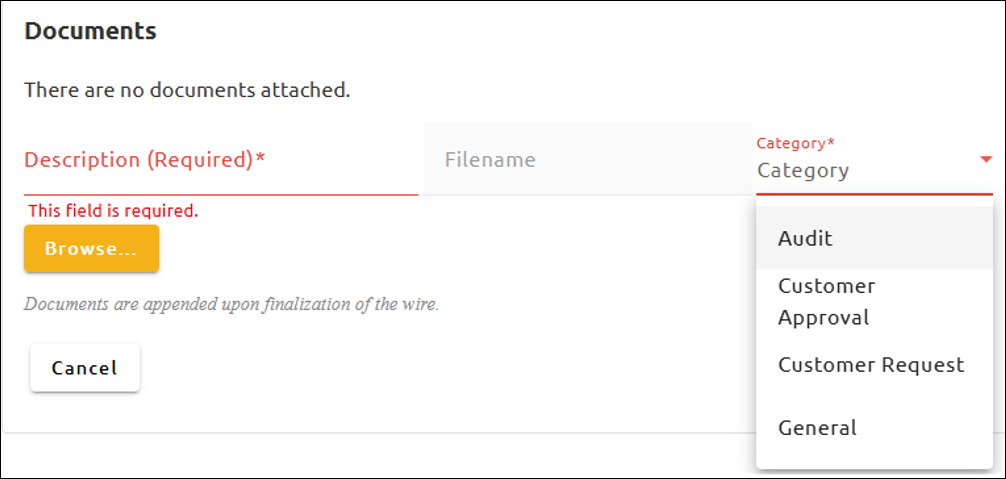Viewport: 1006px width, 479px height.
Task: Click the 'This field is required.' error
Action: point(113,211)
